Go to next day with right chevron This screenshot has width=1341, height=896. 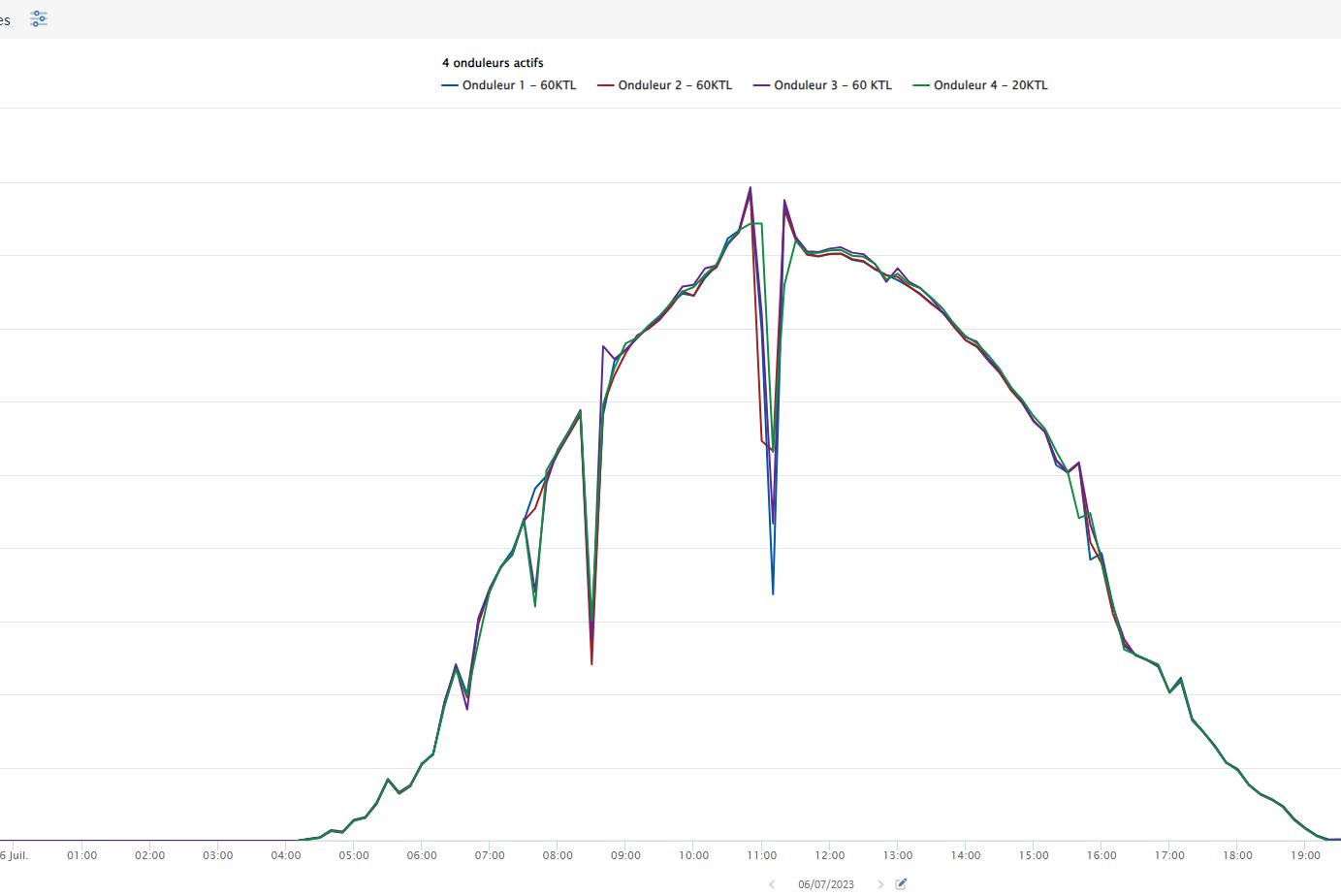[880, 884]
